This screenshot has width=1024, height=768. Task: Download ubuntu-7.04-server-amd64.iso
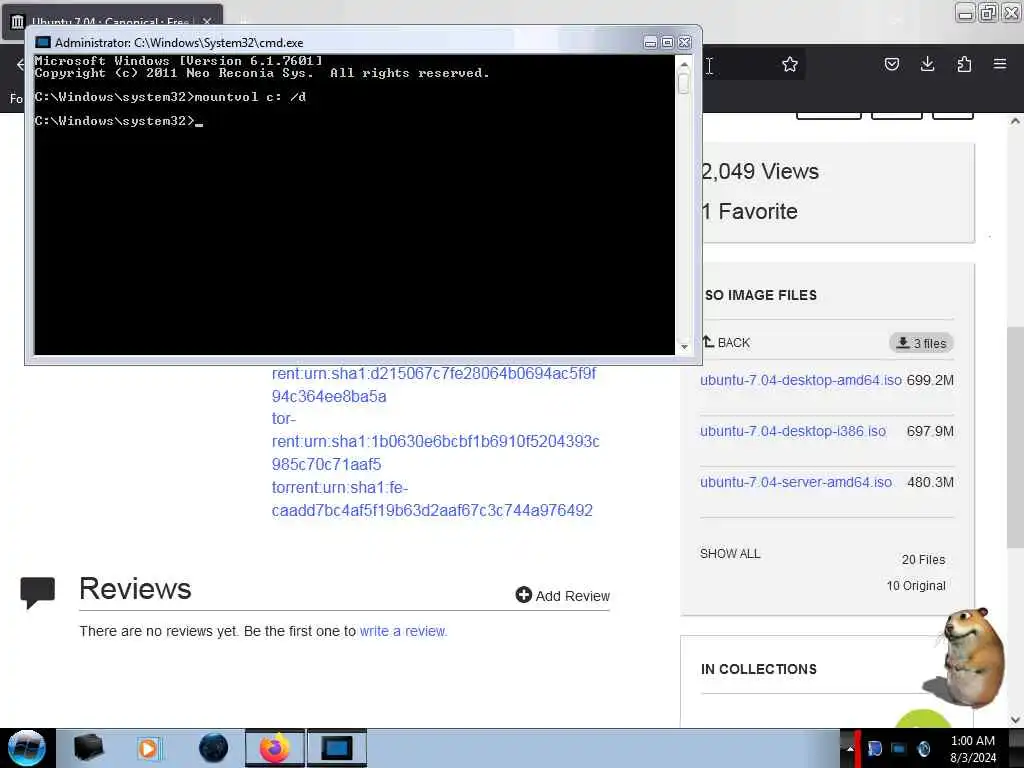coord(795,482)
